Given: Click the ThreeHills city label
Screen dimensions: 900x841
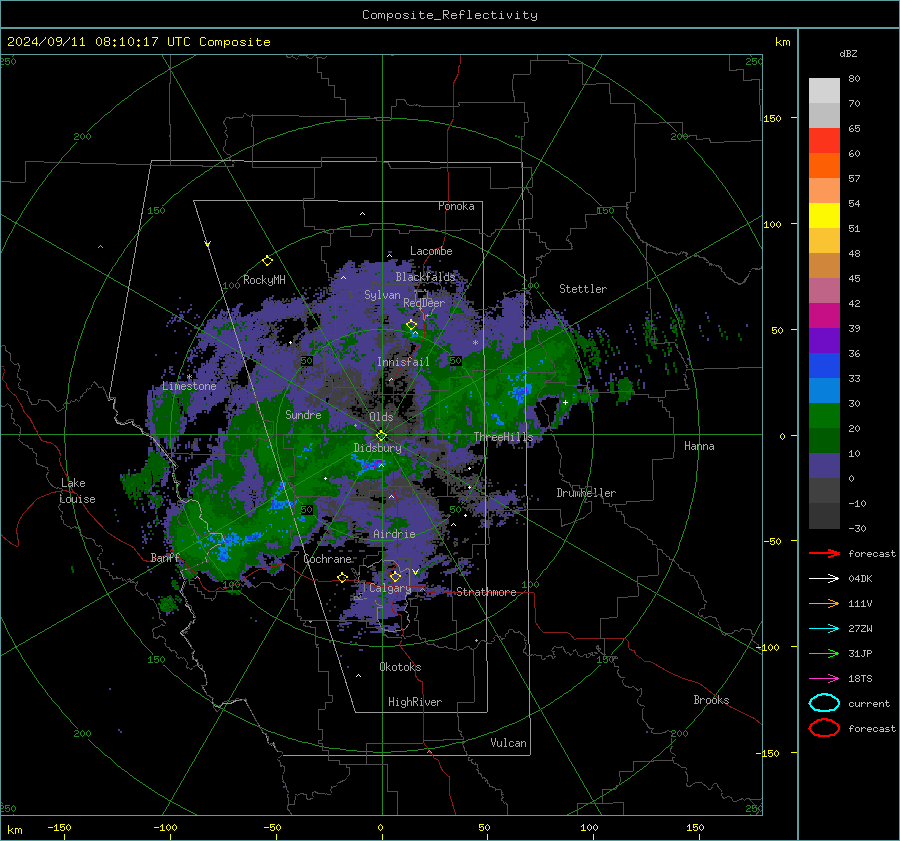Looking at the screenshot, I should [x=503, y=437].
